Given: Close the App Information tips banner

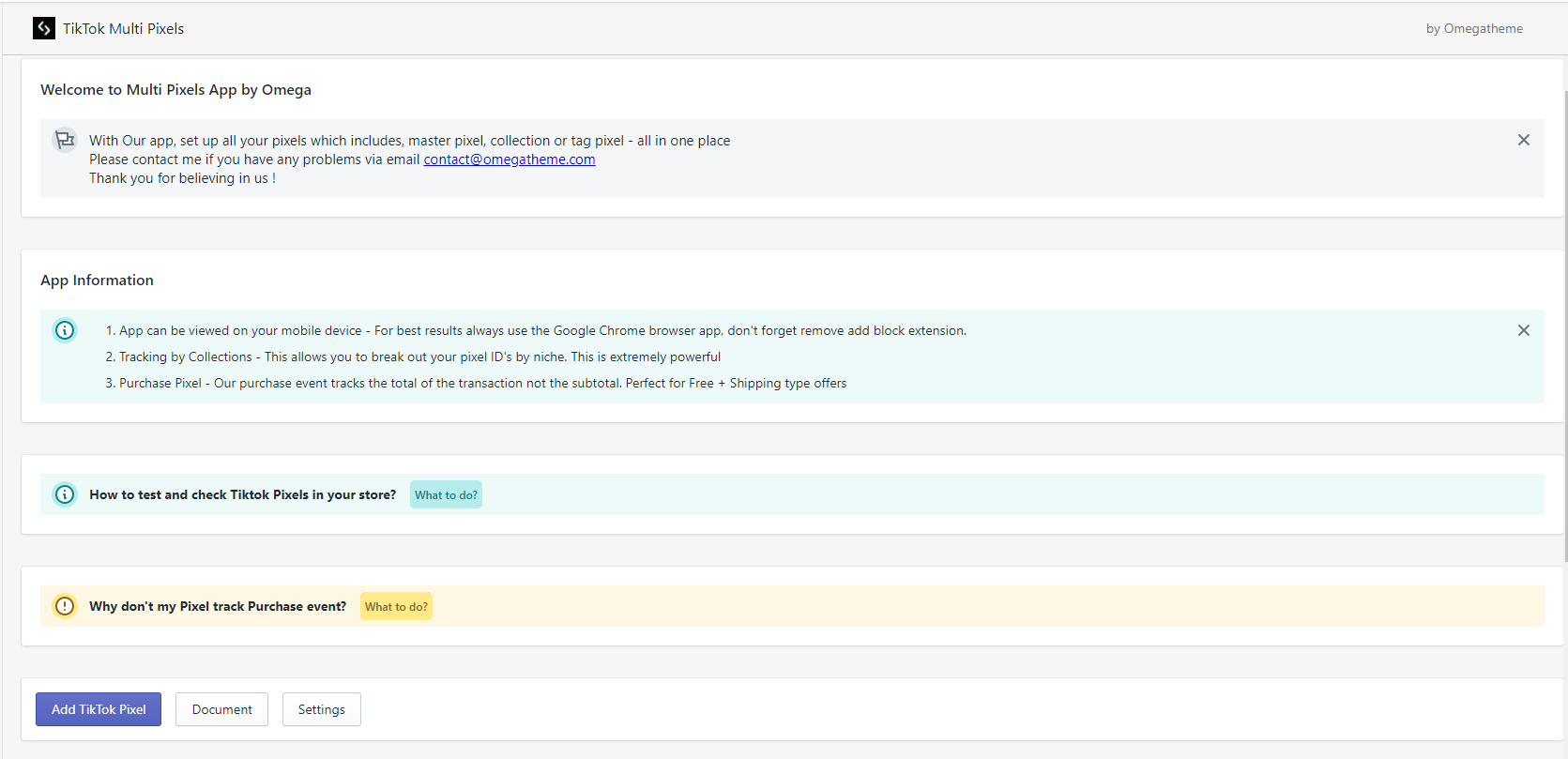Looking at the screenshot, I should [1523, 330].
